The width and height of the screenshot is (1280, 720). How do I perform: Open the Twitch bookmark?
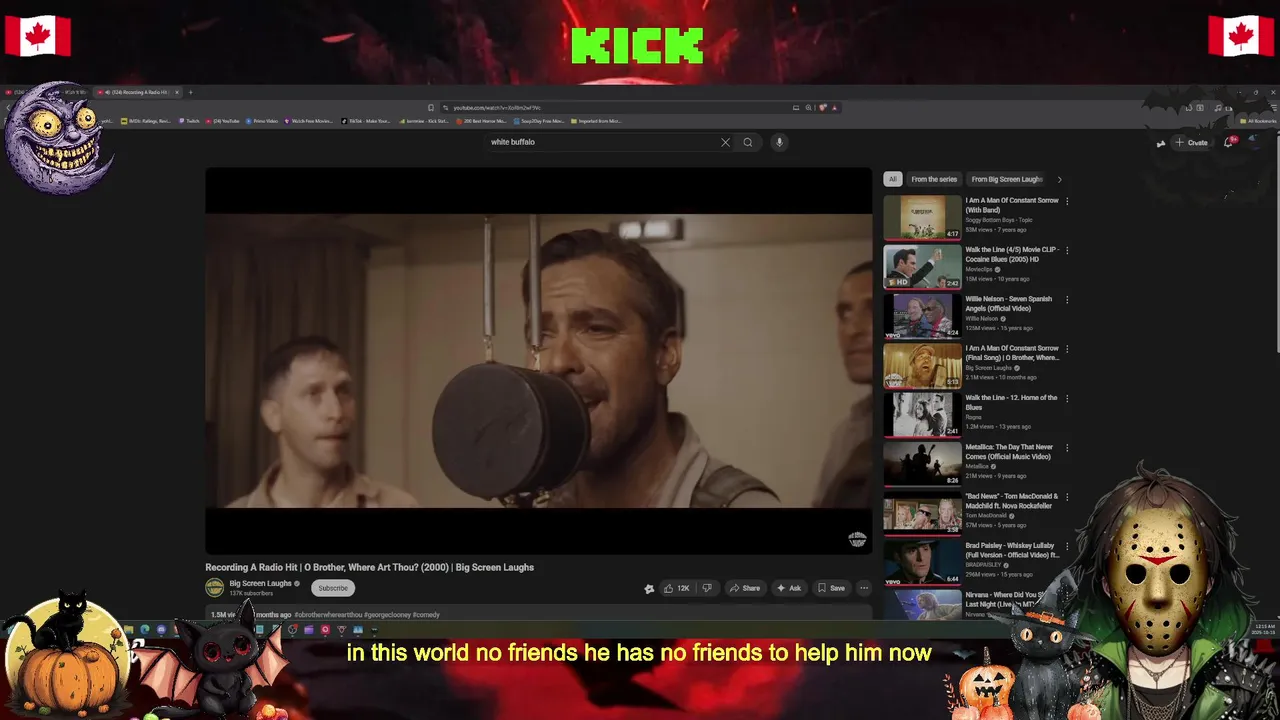190,121
